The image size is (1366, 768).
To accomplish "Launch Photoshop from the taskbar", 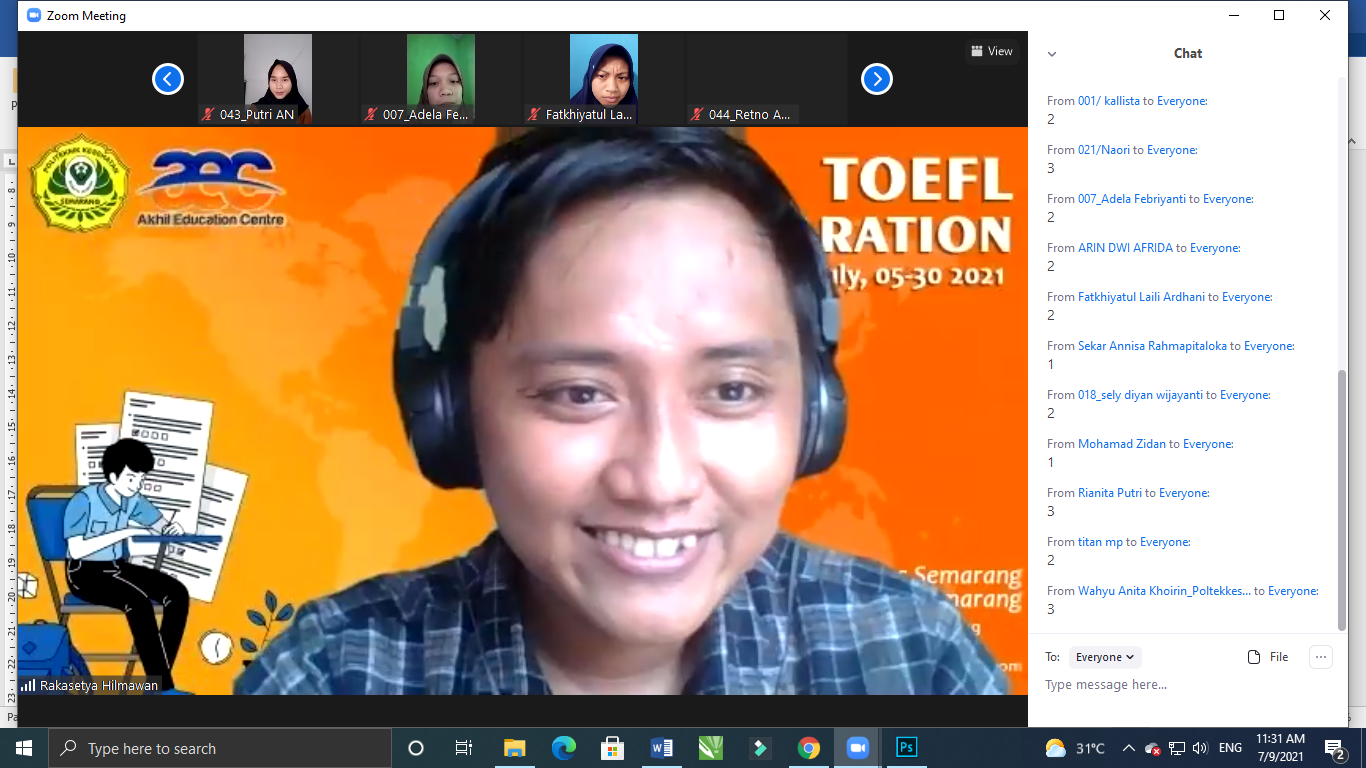I will pyautogui.click(x=905, y=747).
